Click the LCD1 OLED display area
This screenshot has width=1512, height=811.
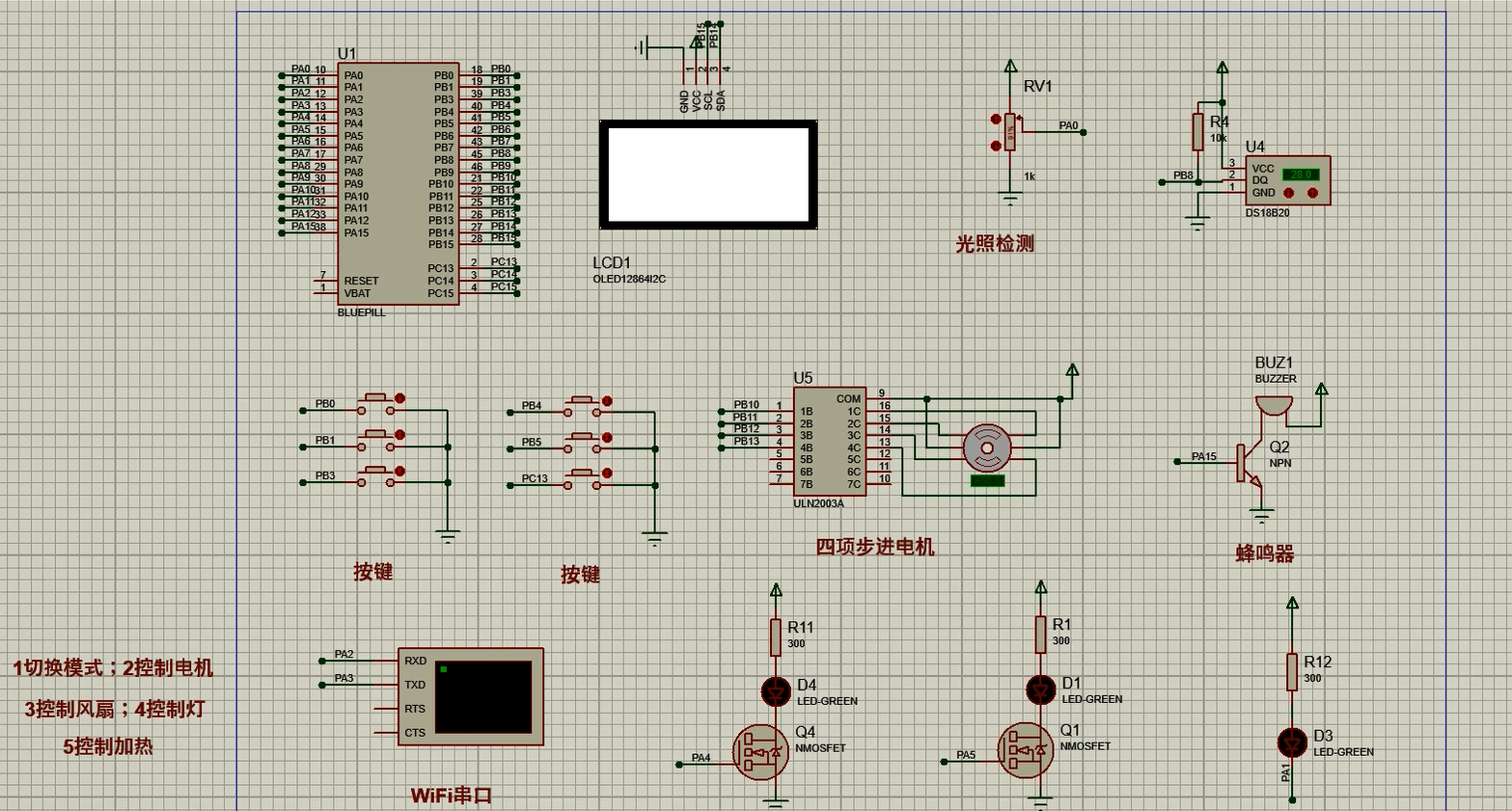coord(708,175)
